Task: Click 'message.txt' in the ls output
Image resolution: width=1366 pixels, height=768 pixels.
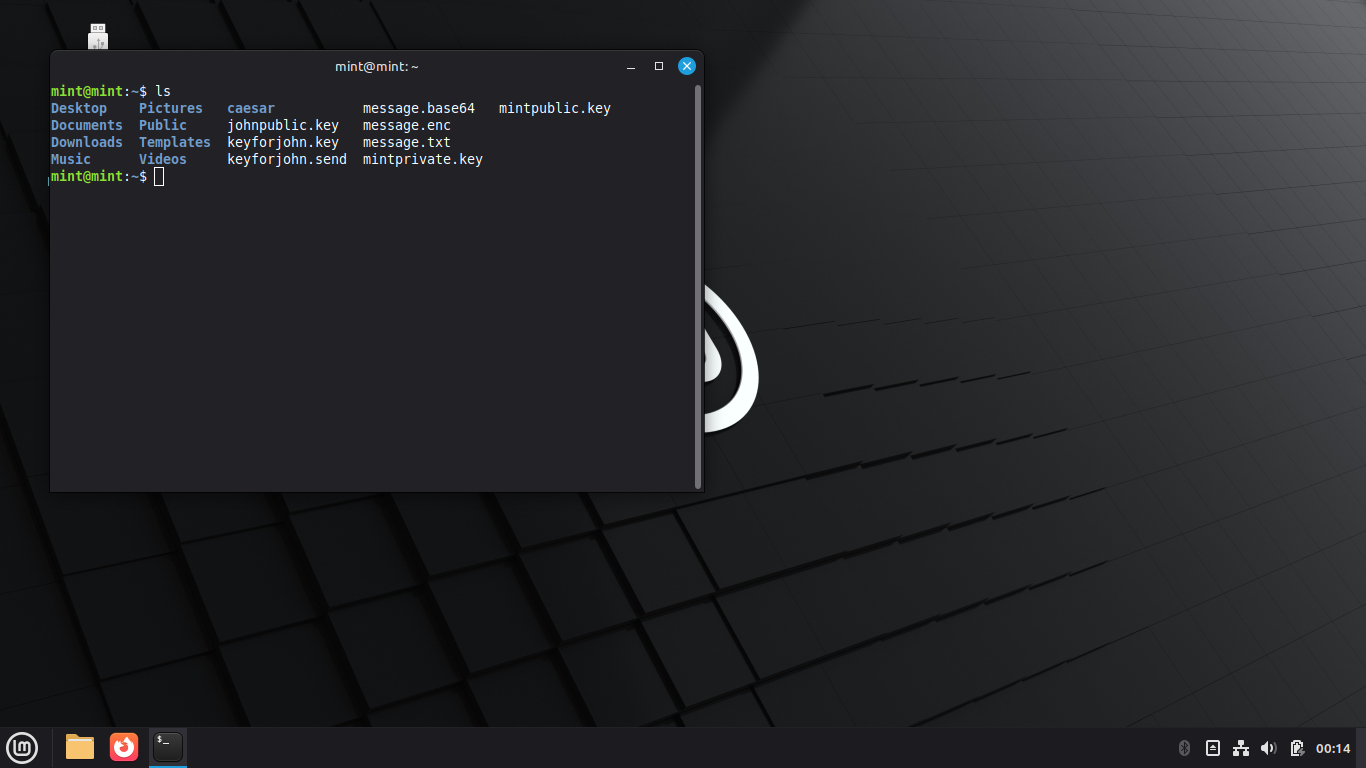Action: click(406, 142)
